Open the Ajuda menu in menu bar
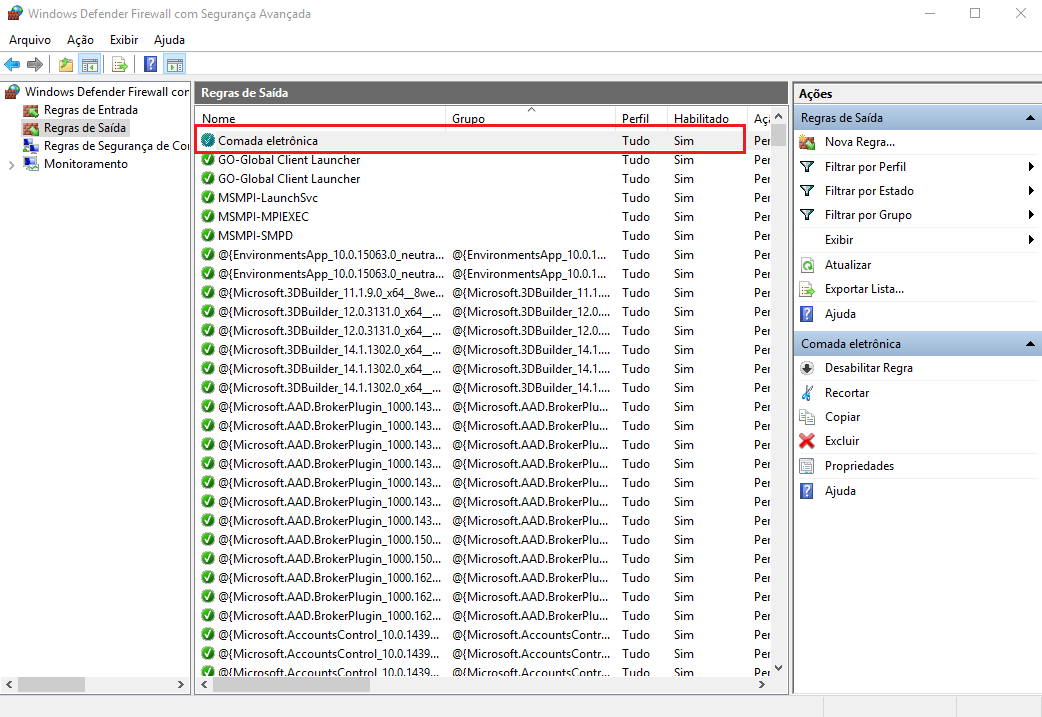The height and width of the screenshot is (717, 1042). (169, 40)
